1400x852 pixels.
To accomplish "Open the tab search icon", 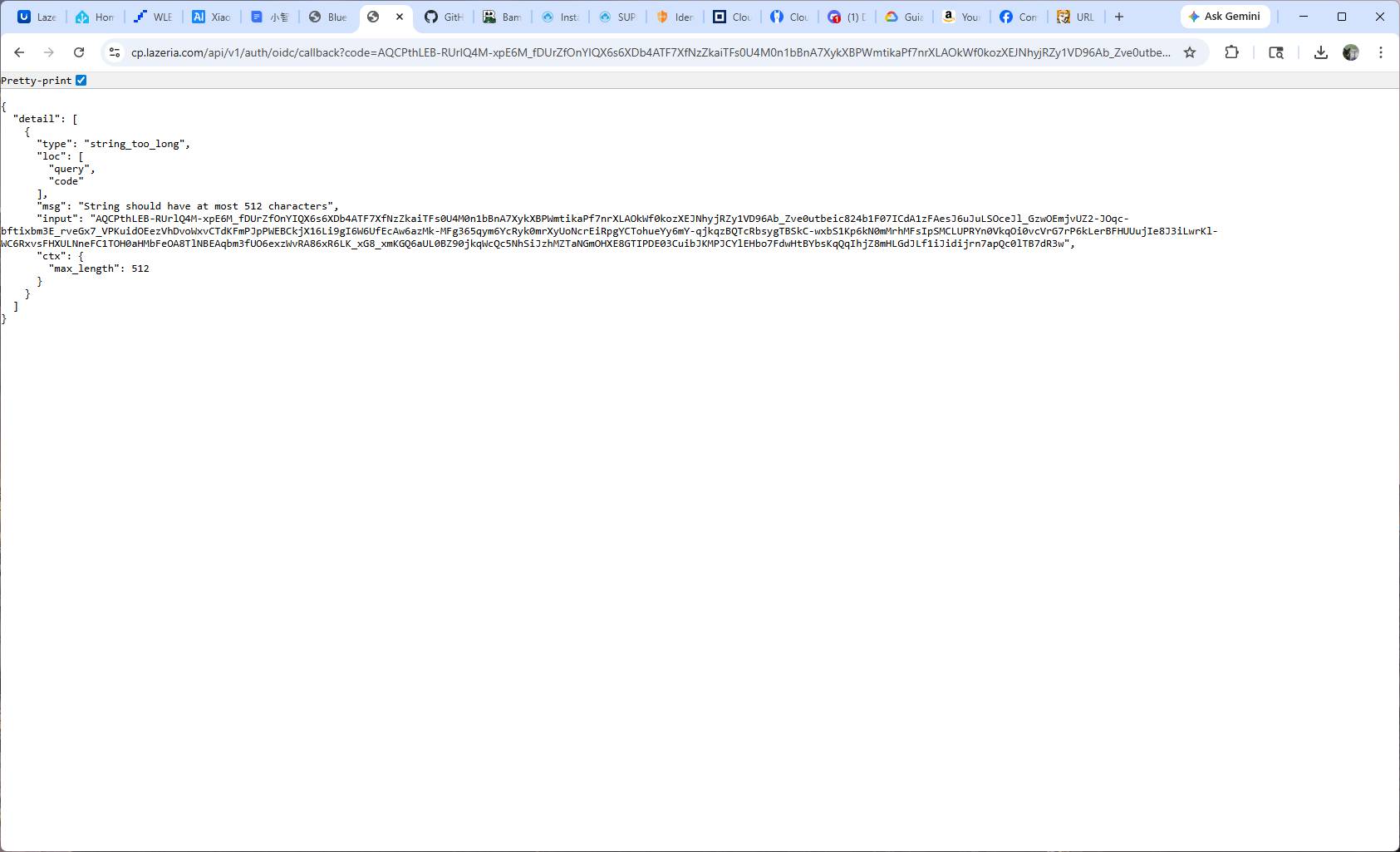I will (x=1276, y=52).
